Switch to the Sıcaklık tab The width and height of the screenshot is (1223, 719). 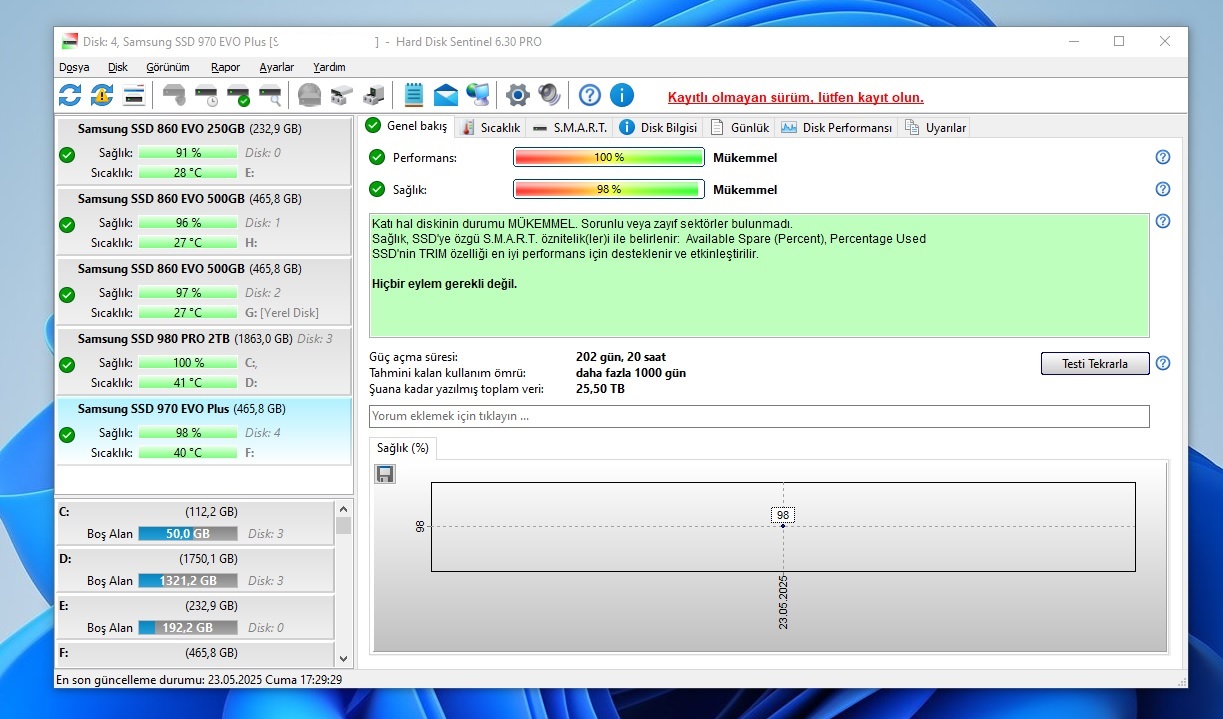coord(490,128)
